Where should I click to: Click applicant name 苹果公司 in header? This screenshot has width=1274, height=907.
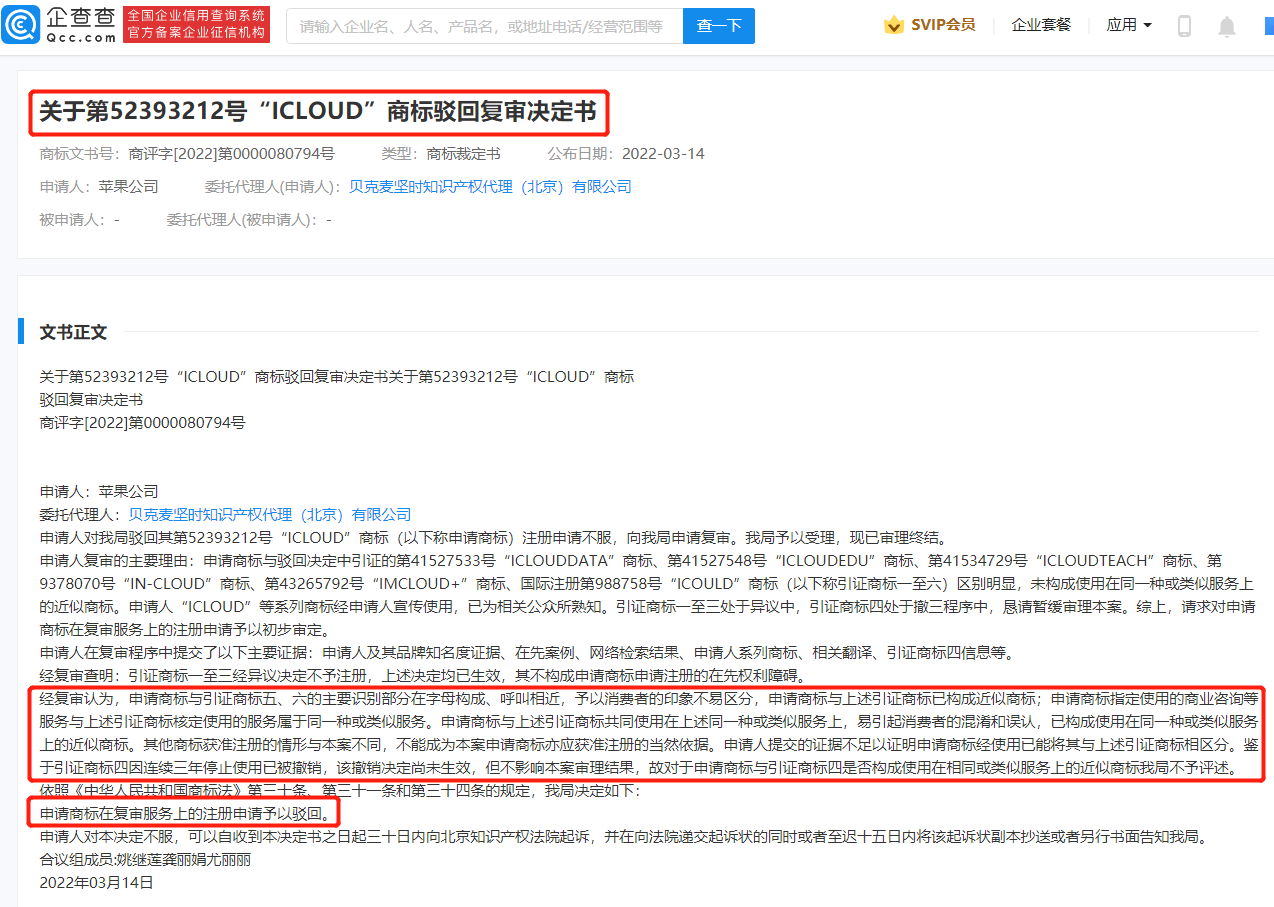[x=128, y=187]
